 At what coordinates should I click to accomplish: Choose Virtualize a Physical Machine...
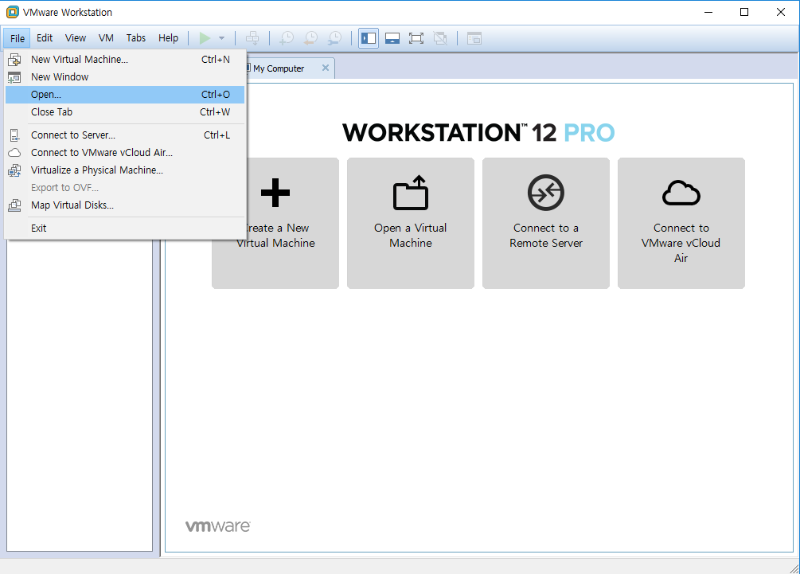[96, 170]
